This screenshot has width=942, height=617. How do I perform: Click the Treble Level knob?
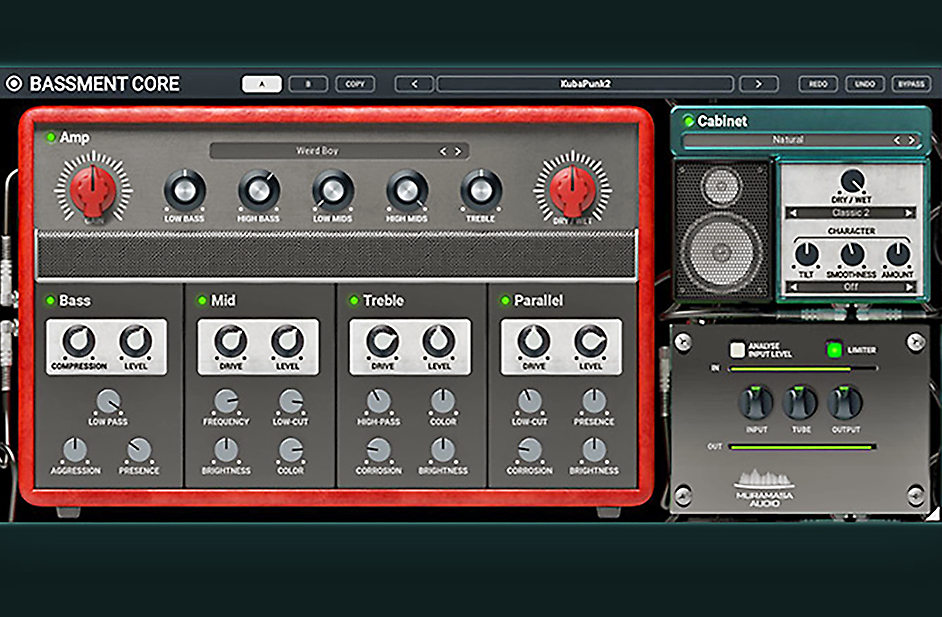[x=439, y=341]
